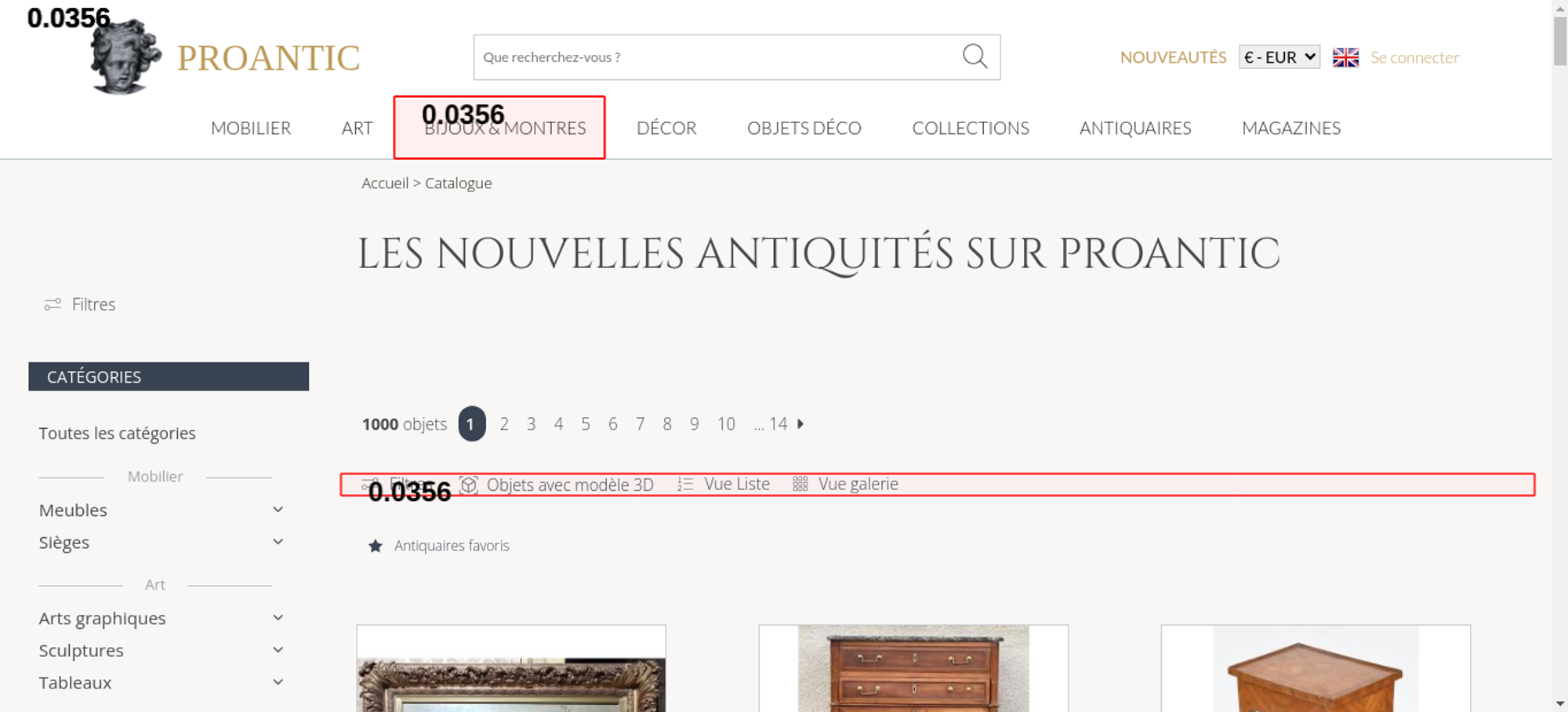This screenshot has width=1568, height=712.
Task: Select Toutes les catégories
Action: point(117,434)
